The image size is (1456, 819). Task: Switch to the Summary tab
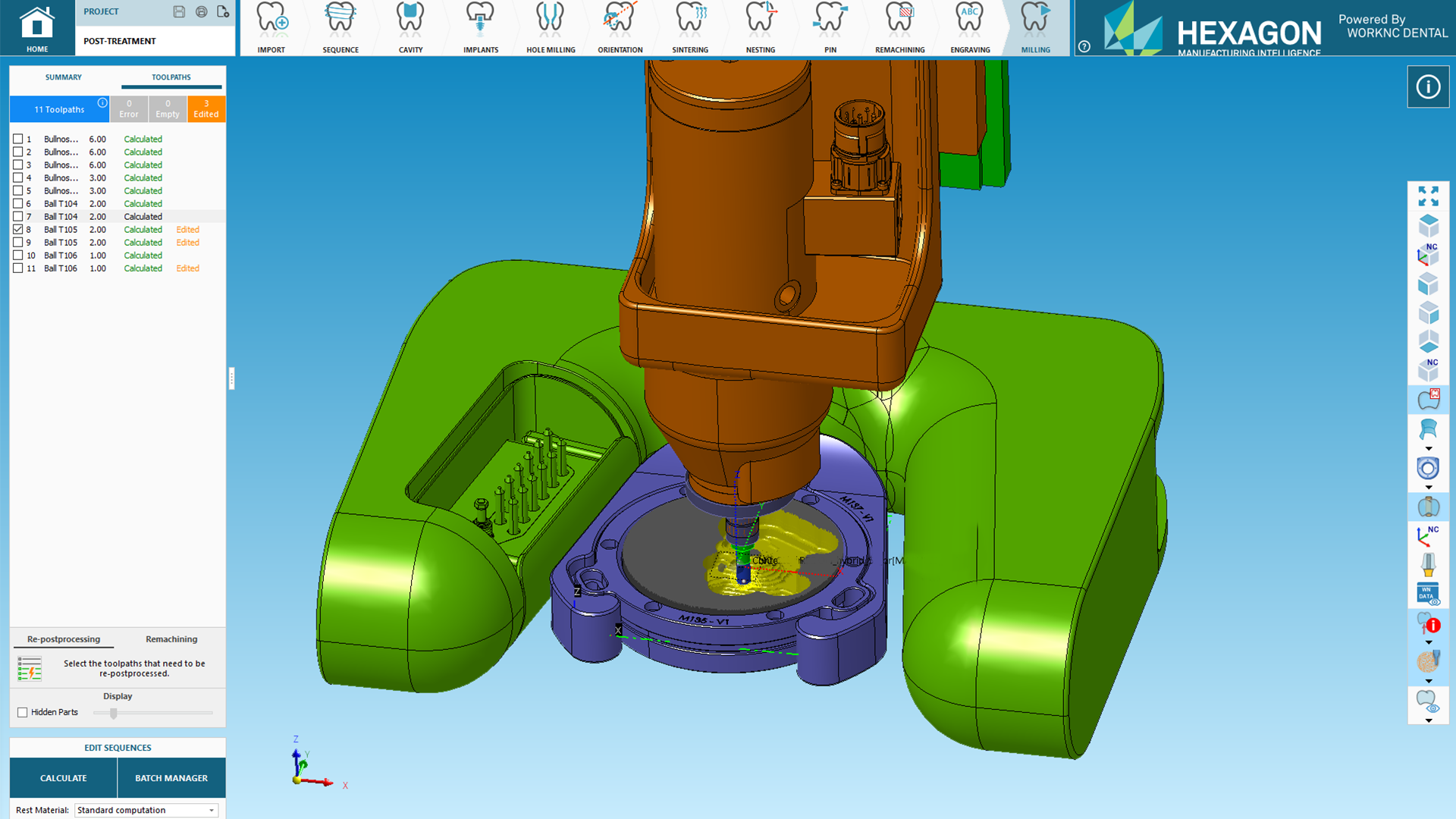64,77
